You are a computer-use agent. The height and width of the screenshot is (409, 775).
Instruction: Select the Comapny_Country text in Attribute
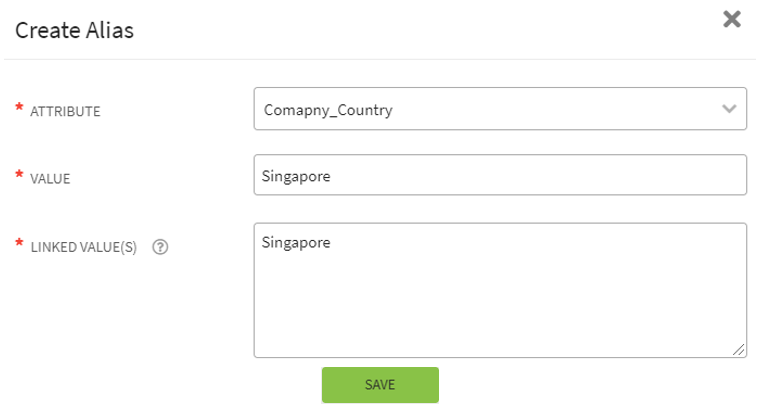pos(327,110)
